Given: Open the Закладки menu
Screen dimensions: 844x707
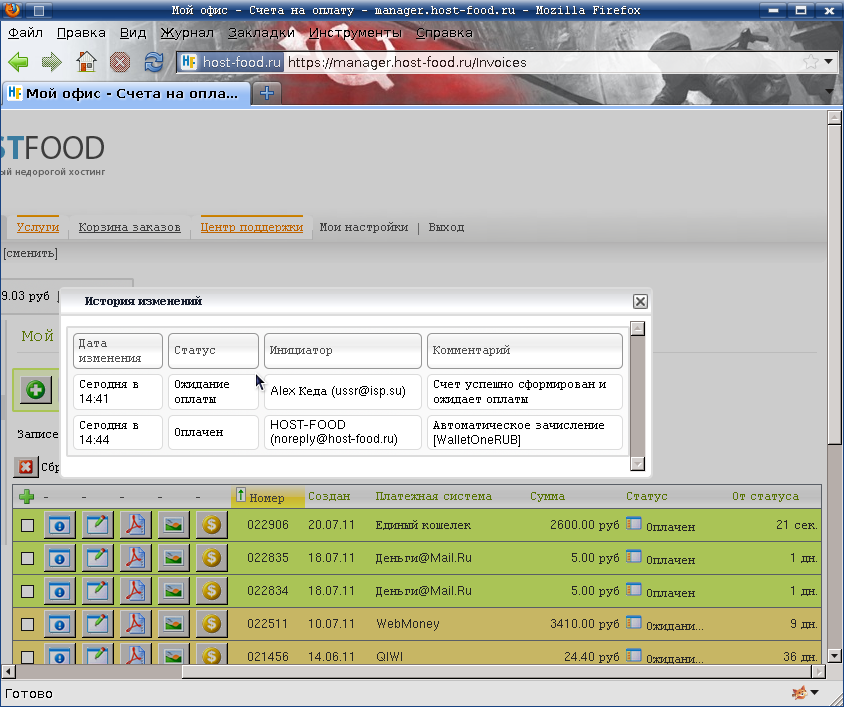Looking at the screenshot, I should click(x=261, y=33).
